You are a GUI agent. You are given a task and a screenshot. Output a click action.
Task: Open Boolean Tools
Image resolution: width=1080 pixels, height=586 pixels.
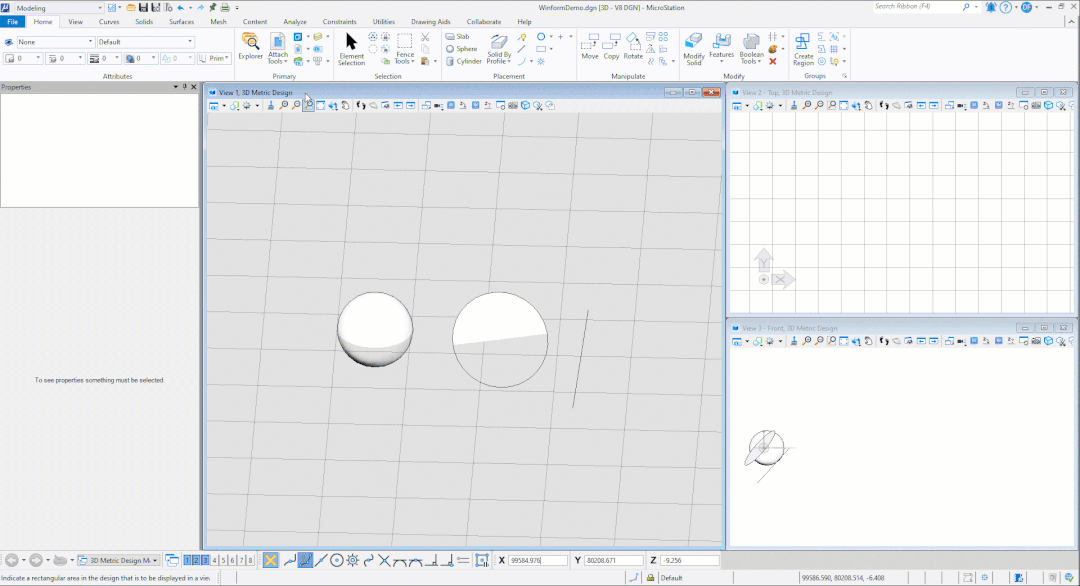751,49
